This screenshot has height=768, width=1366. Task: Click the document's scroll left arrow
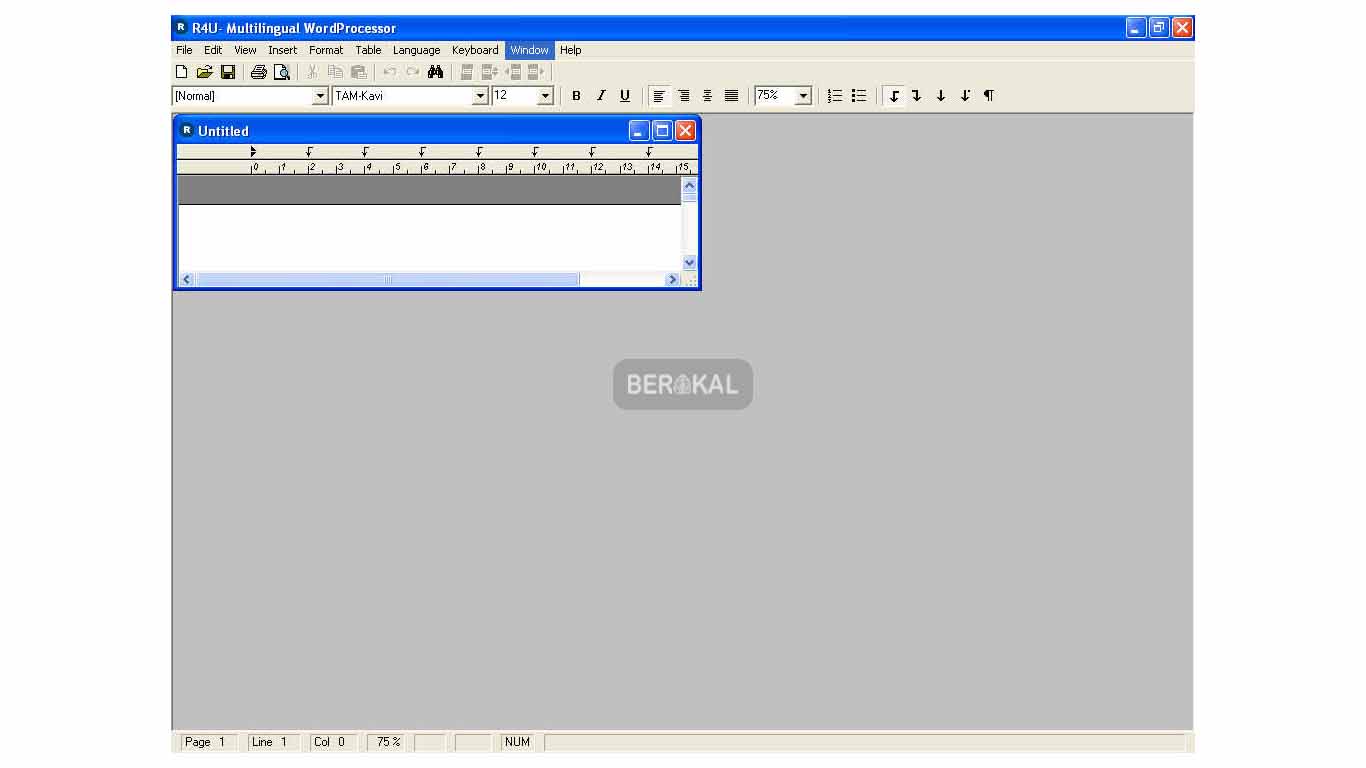186,280
